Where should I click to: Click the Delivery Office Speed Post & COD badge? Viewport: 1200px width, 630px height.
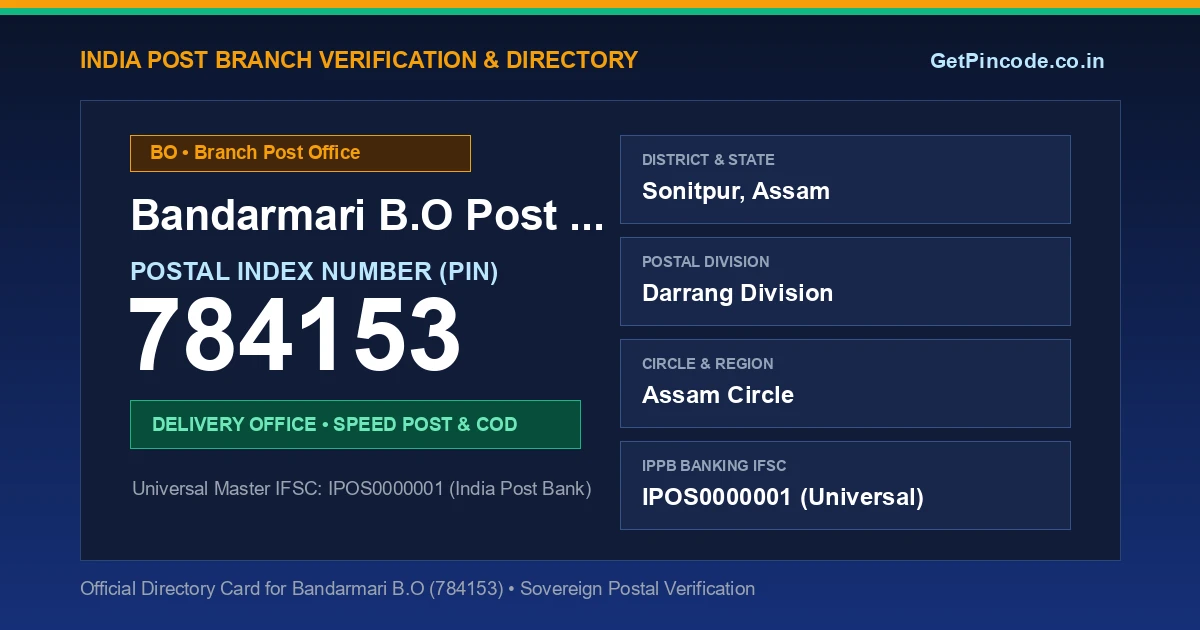coord(355,424)
